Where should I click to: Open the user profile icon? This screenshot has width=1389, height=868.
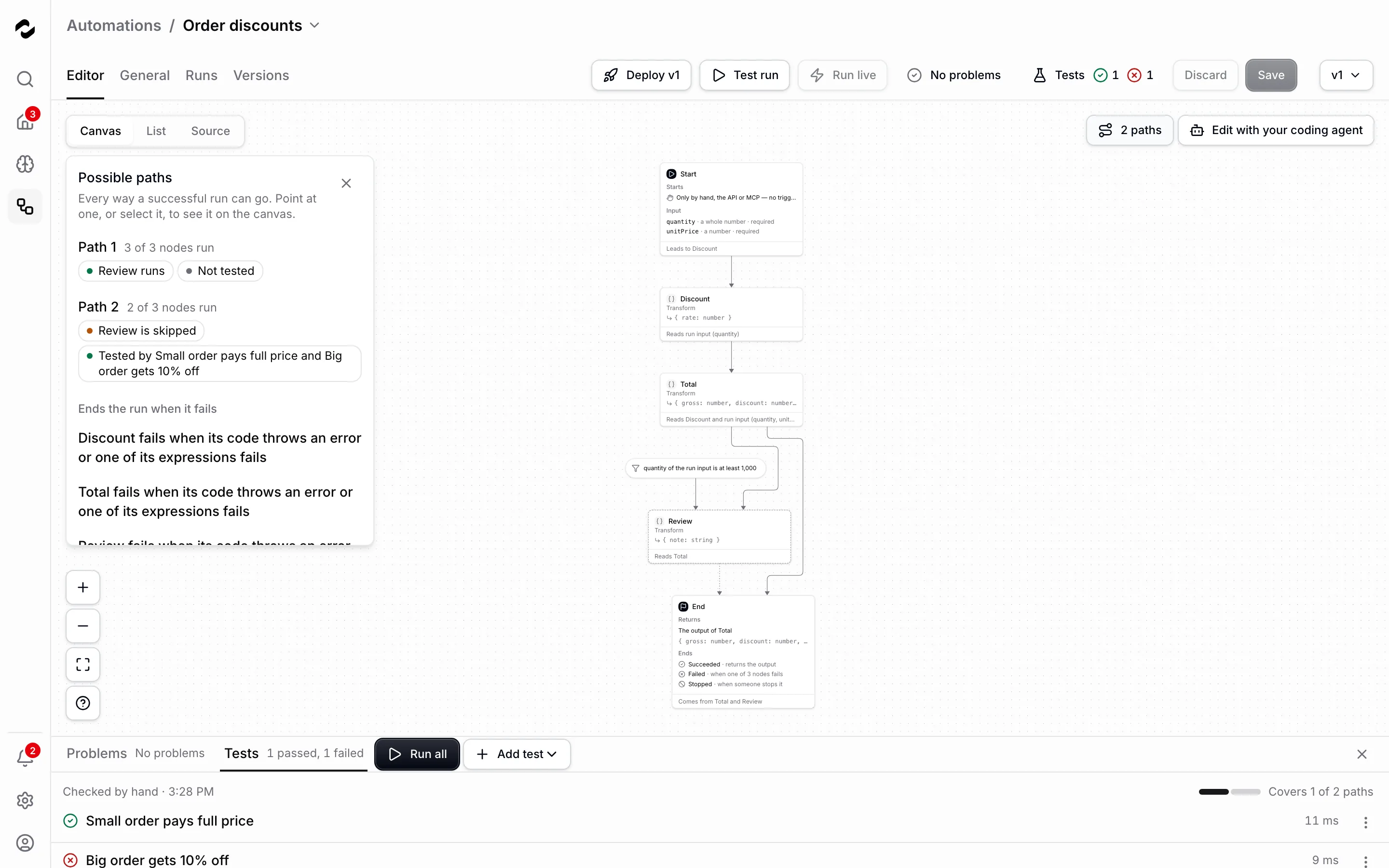tap(25, 843)
